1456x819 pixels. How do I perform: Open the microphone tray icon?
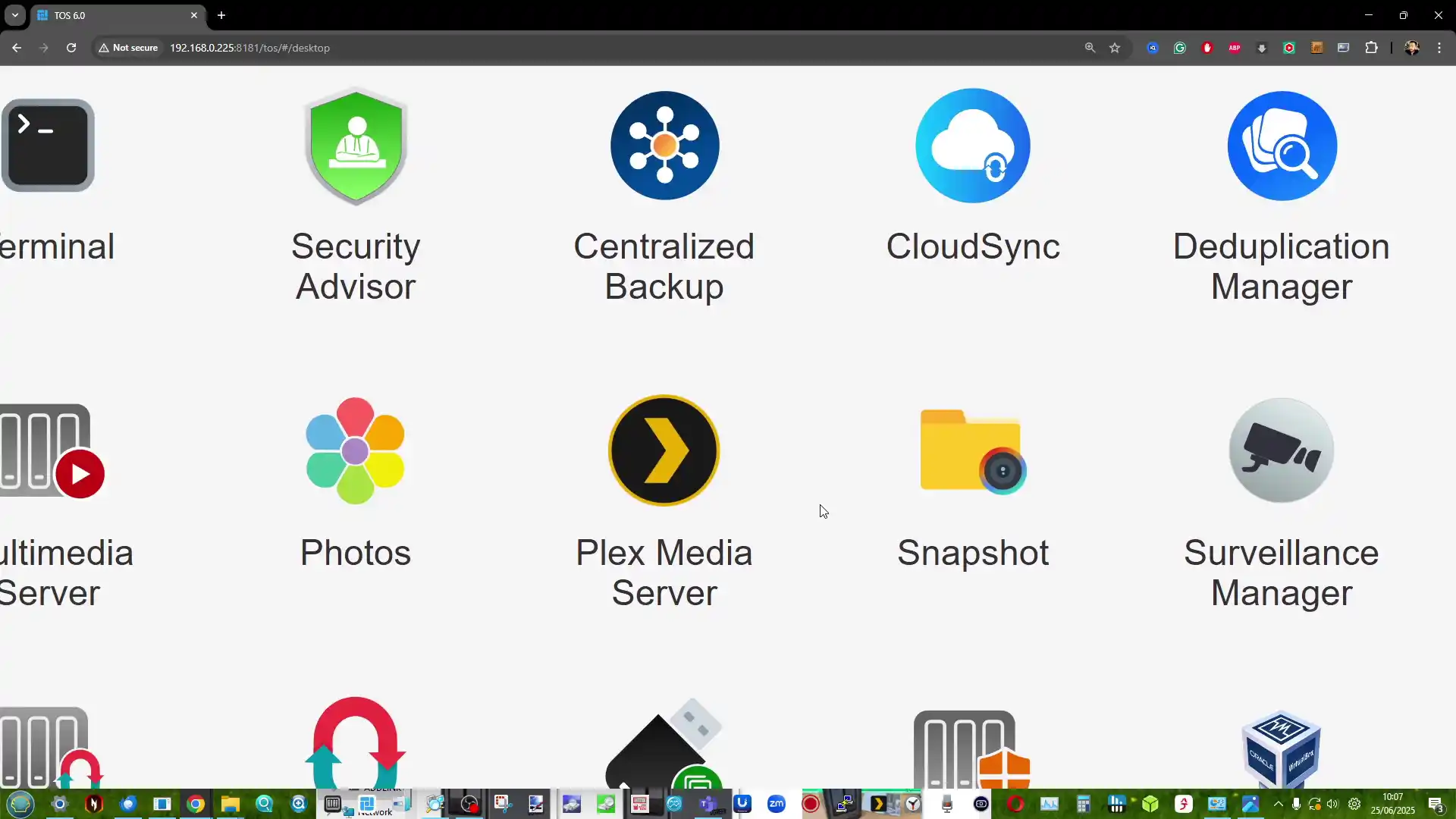(x=1296, y=804)
